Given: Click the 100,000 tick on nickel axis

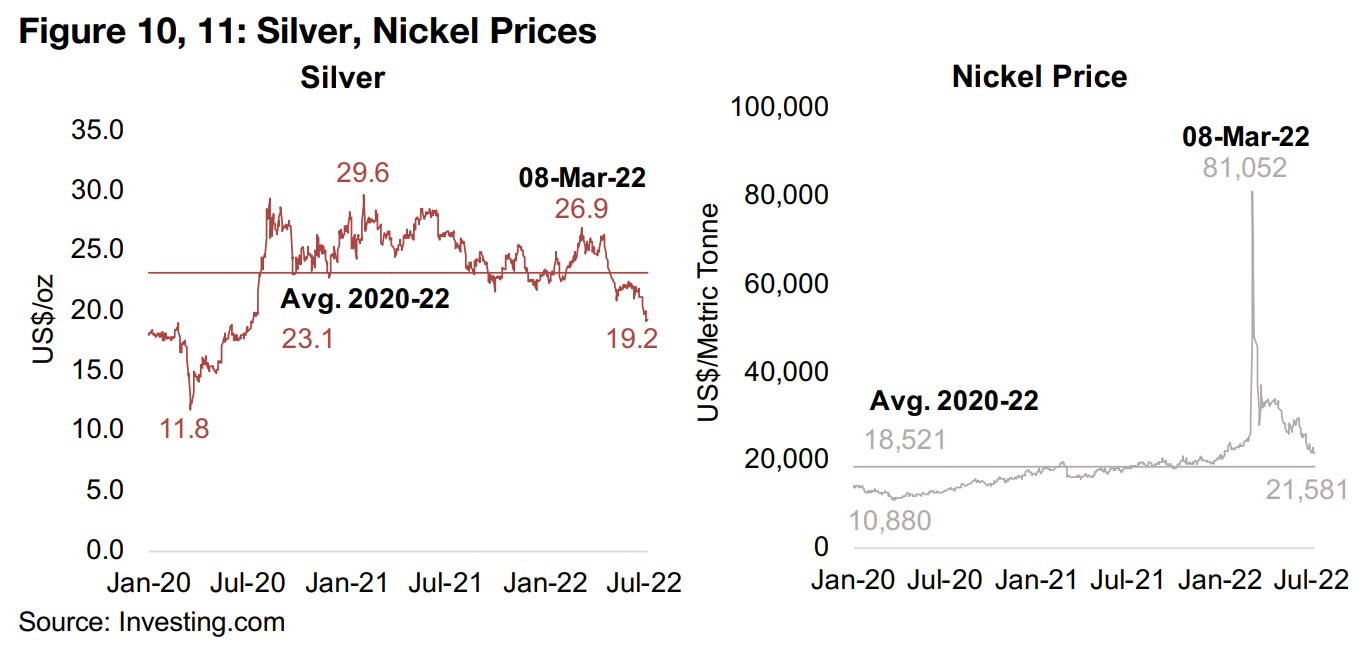Looking at the screenshot, I should click(x=780, y=105).
